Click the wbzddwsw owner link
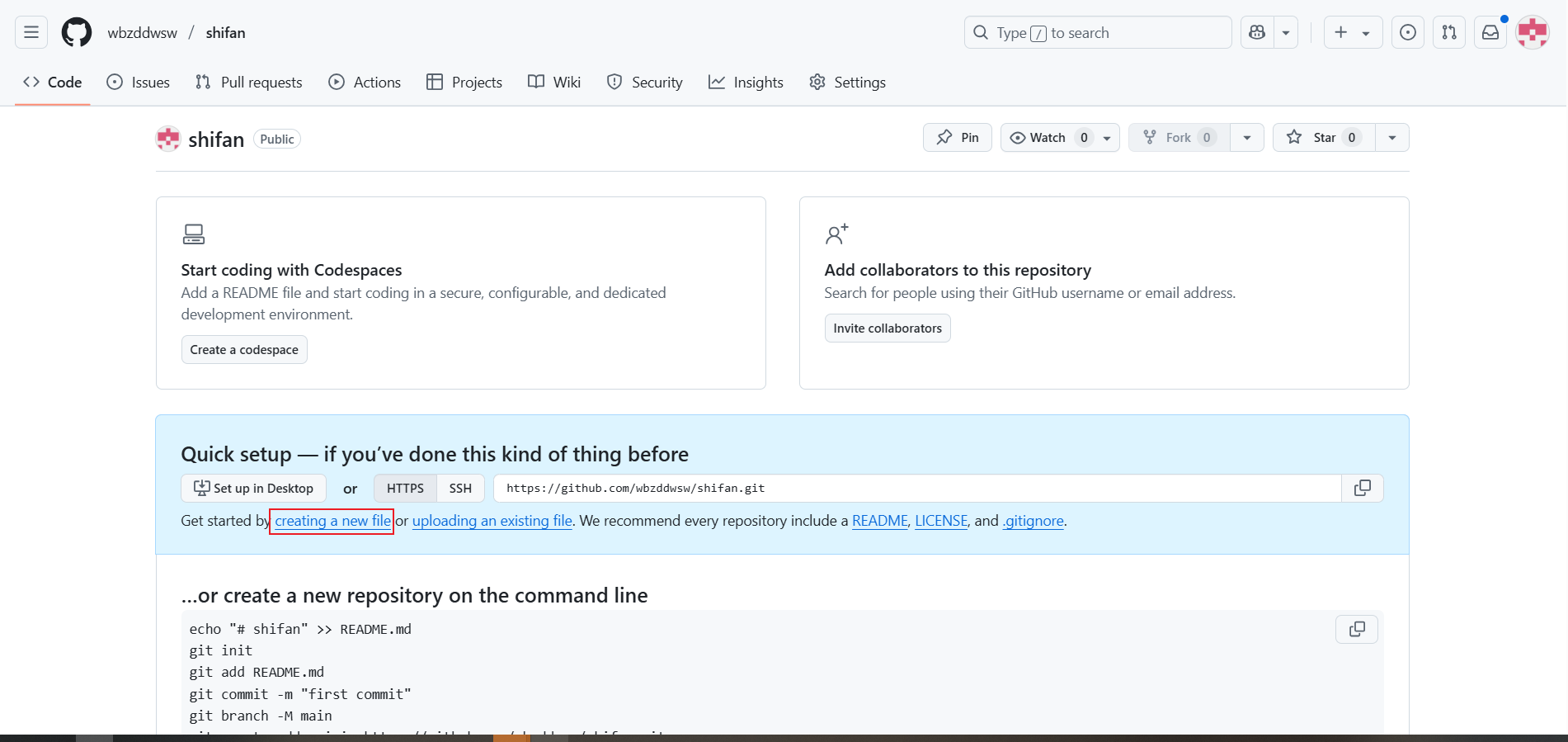Viewport: 1568px width, 742px height. 143,33
